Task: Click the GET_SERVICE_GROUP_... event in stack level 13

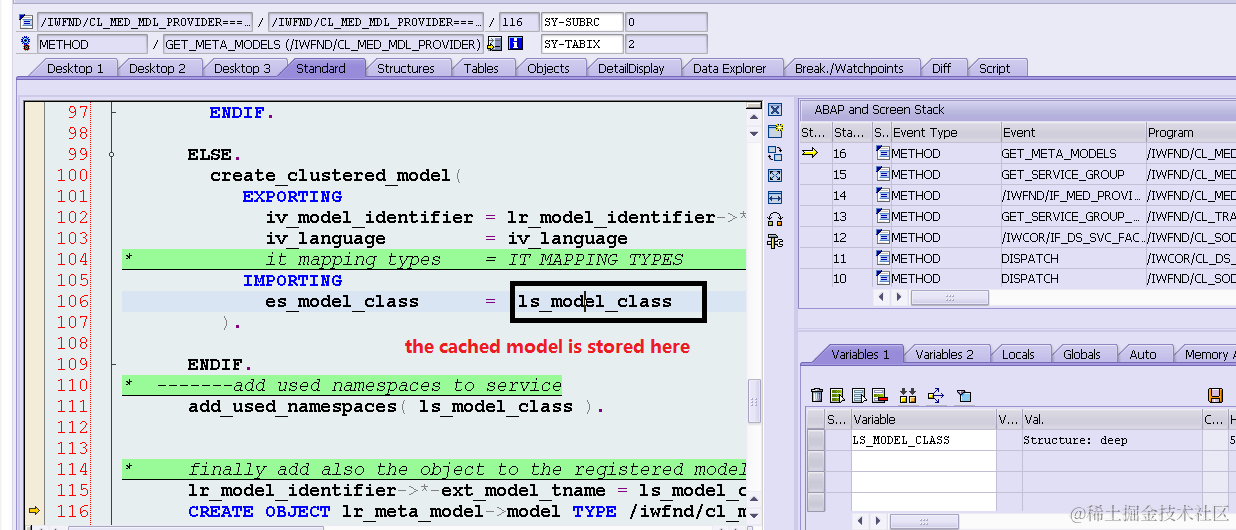Action: [x=1072, y=216]
